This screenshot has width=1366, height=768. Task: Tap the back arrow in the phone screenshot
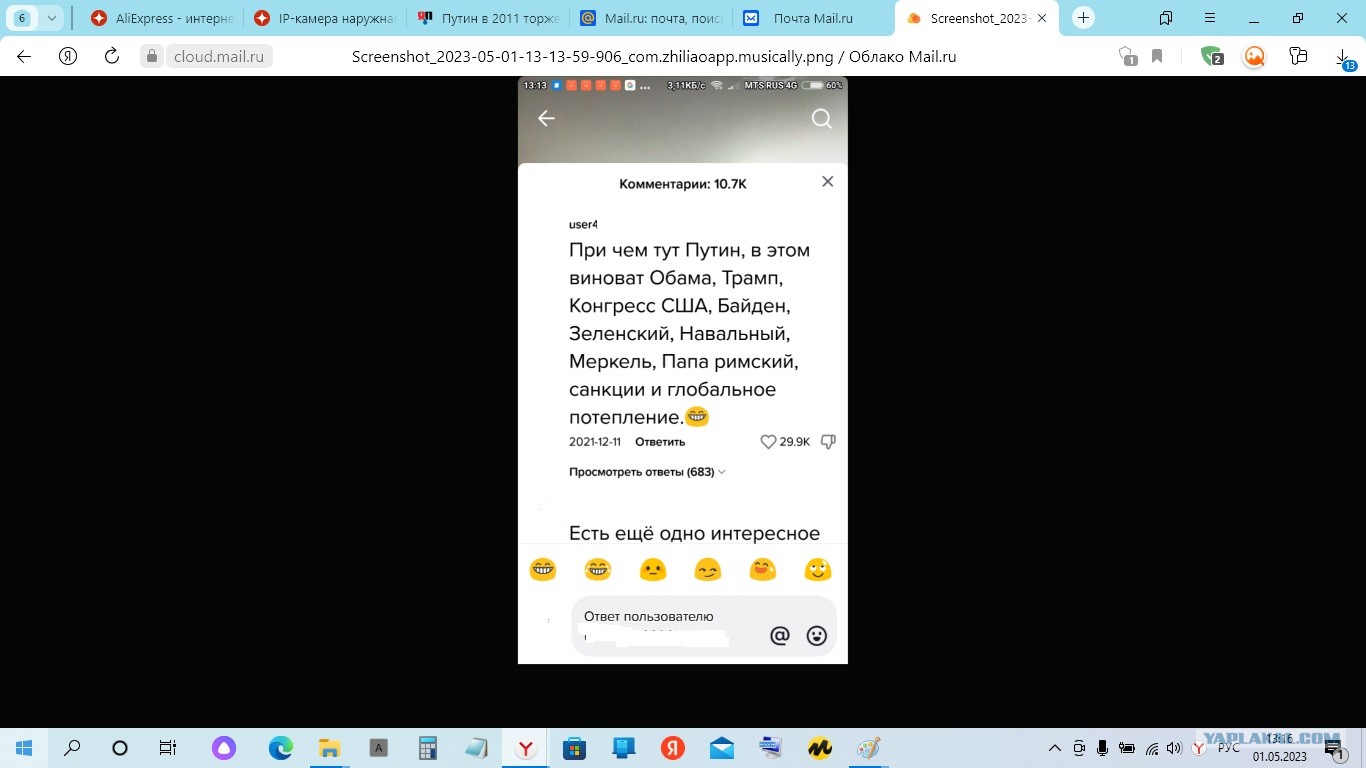(x=546, y=118)
